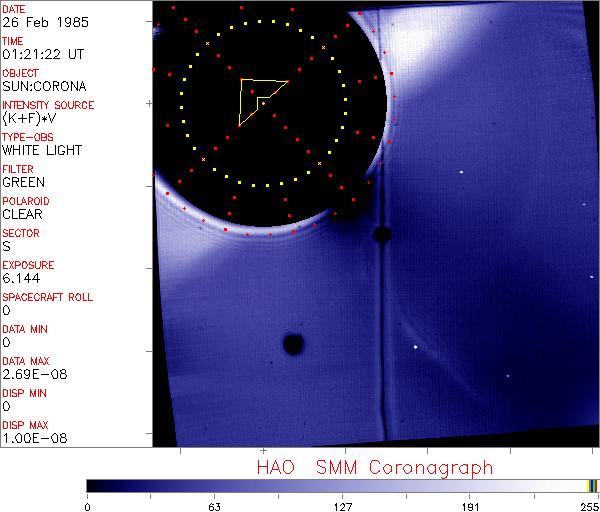Screen dimensions: 600x512
Task: Click the SPACECRAFT ROLL label
Action: (47, 297)
